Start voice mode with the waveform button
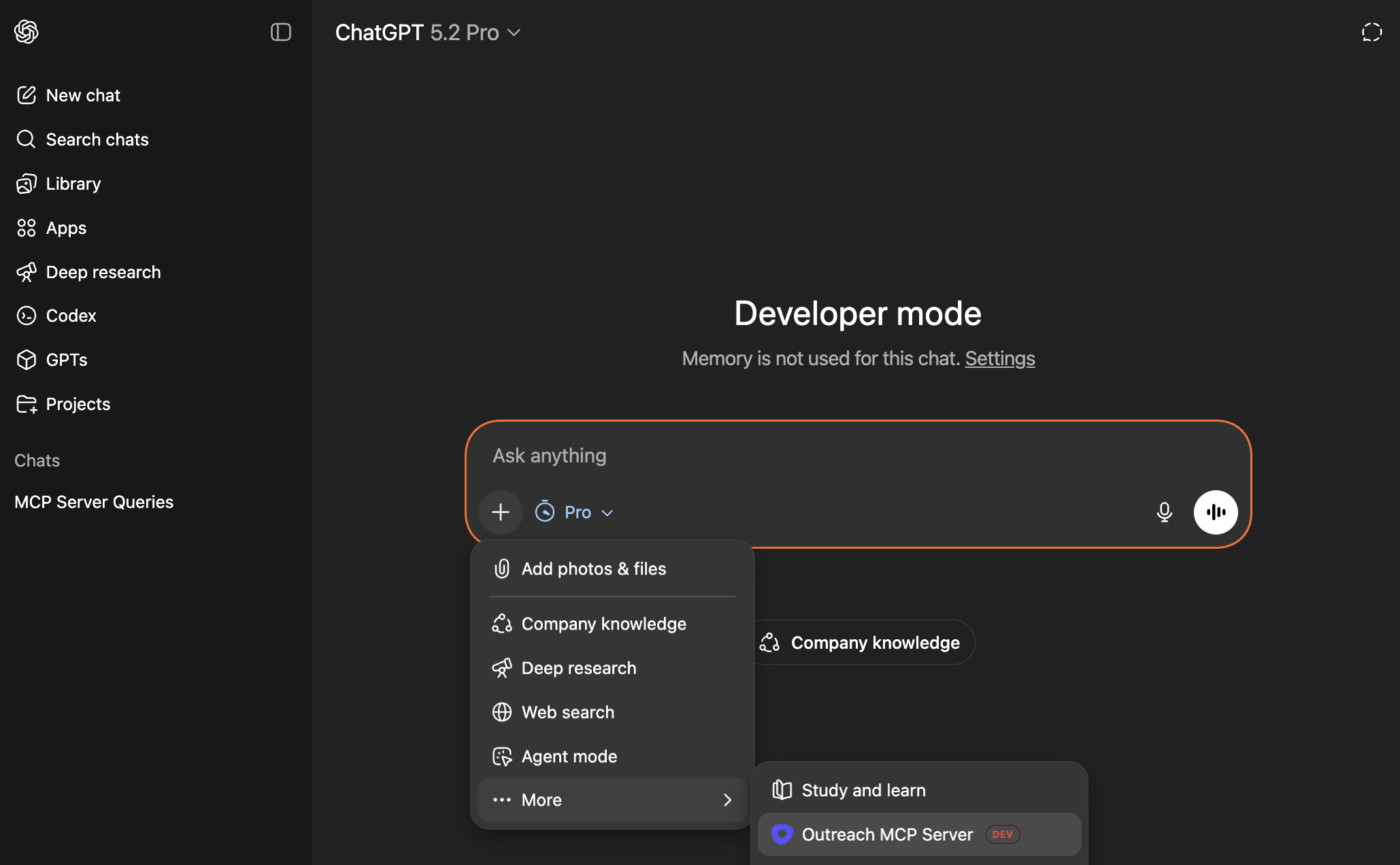 [x=1215, y=512]
